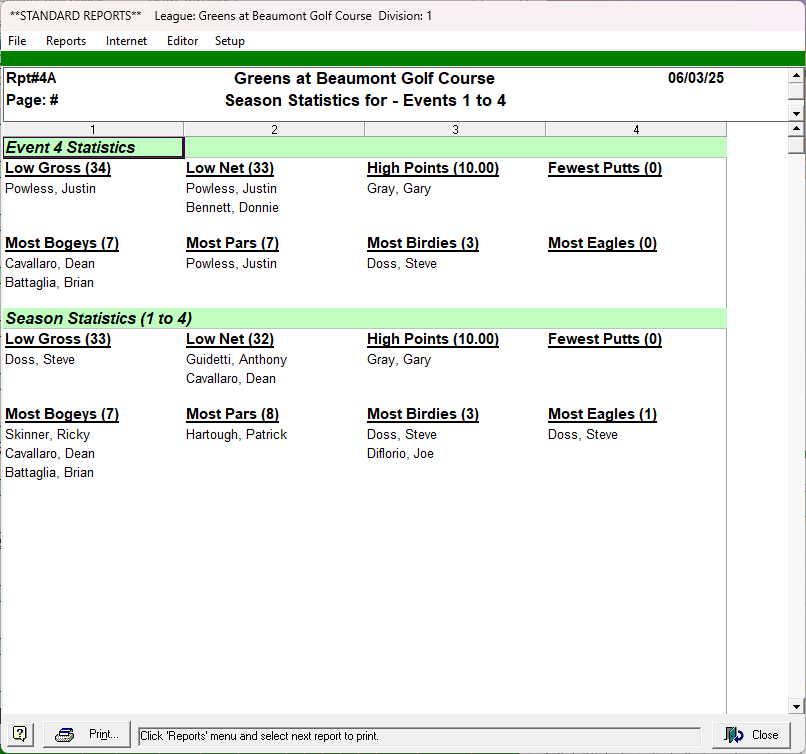This screenshot has height=754, width=806.
Task: Click the Most Eagles (1) heading
Action: click(602, 414)
